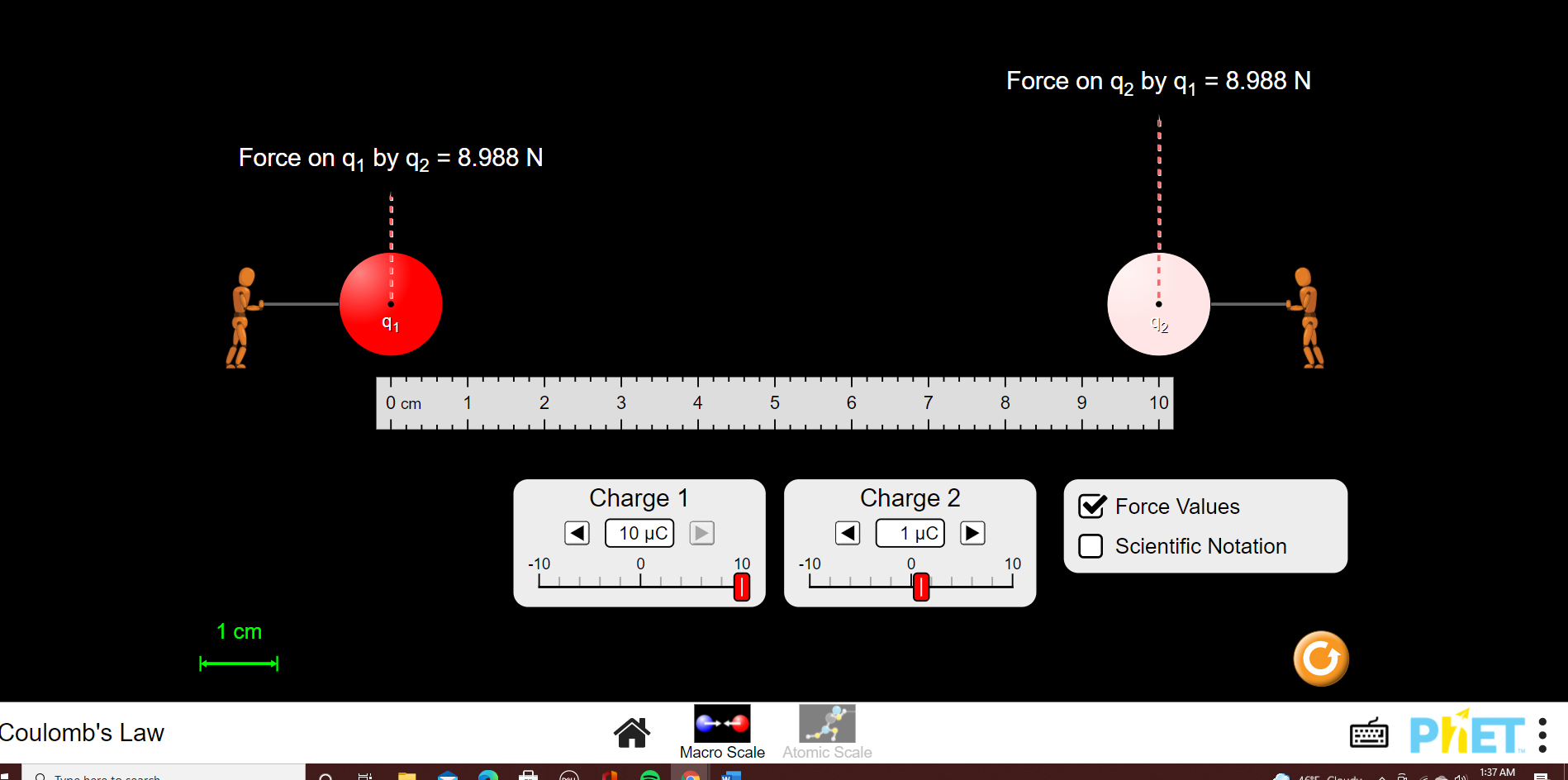Image resolution: width=1568 pixels, height=780 pixels.
Task: Click the orange reset all button
Action: 1319,659
